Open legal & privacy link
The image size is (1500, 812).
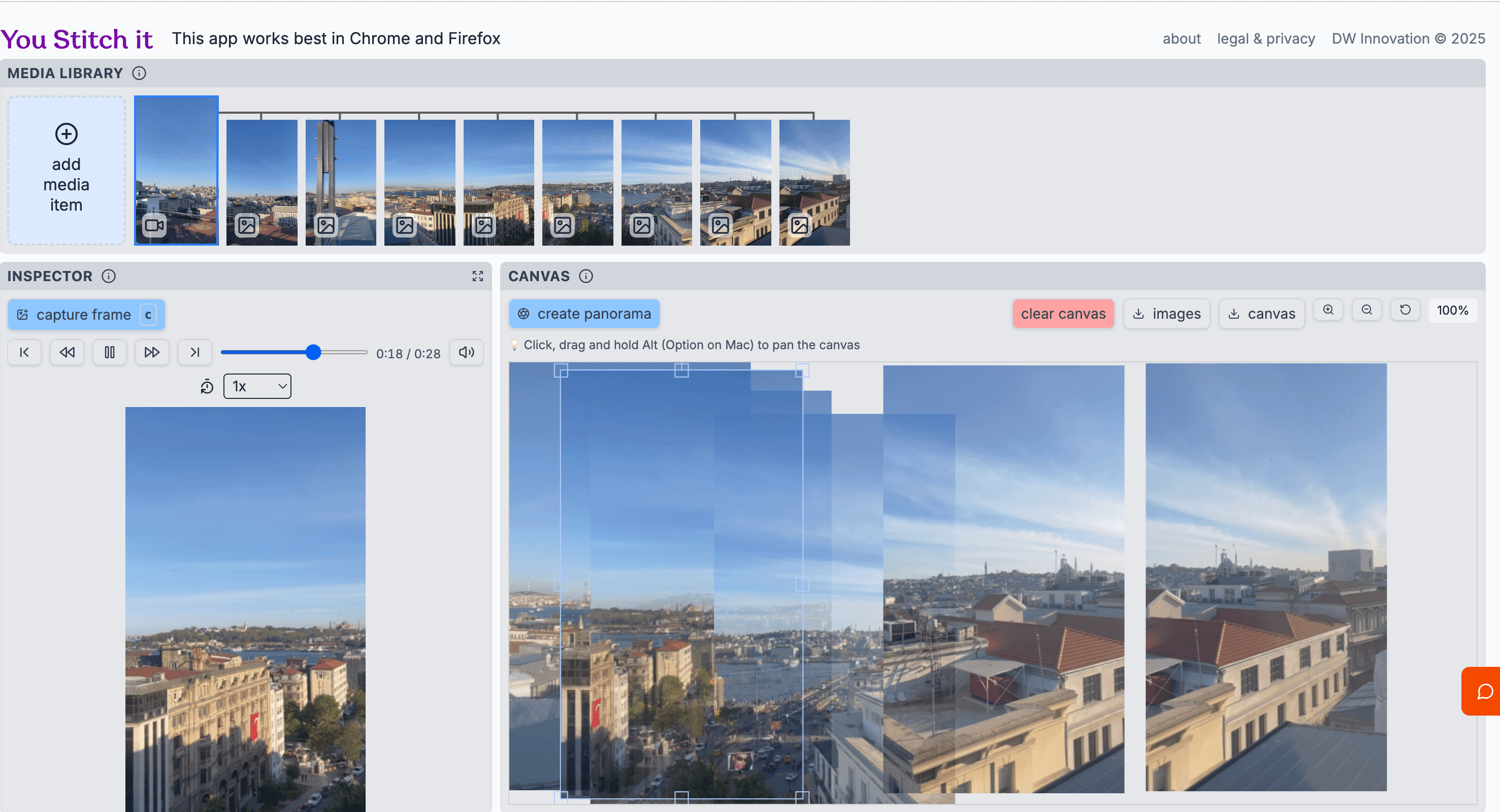(1266, 39)
